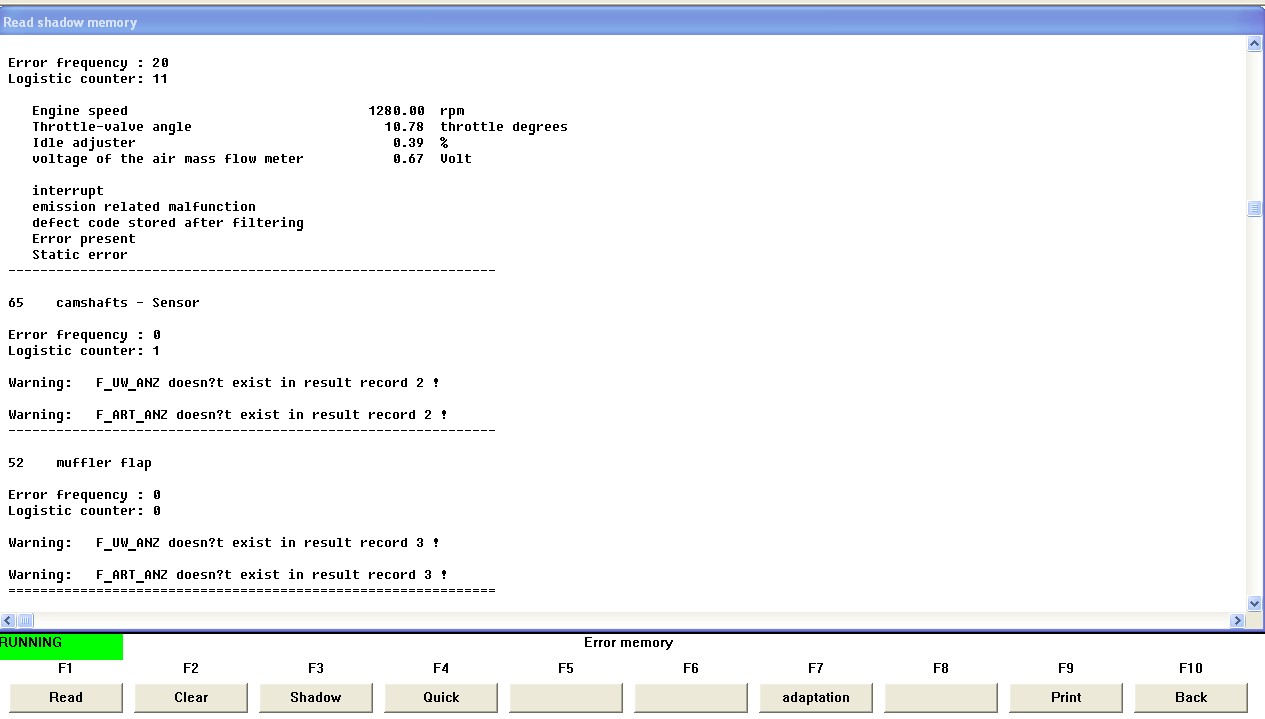Select the adaptation button under F7
The height and width of the screenshot is (719, 1265).
(816, 697)
